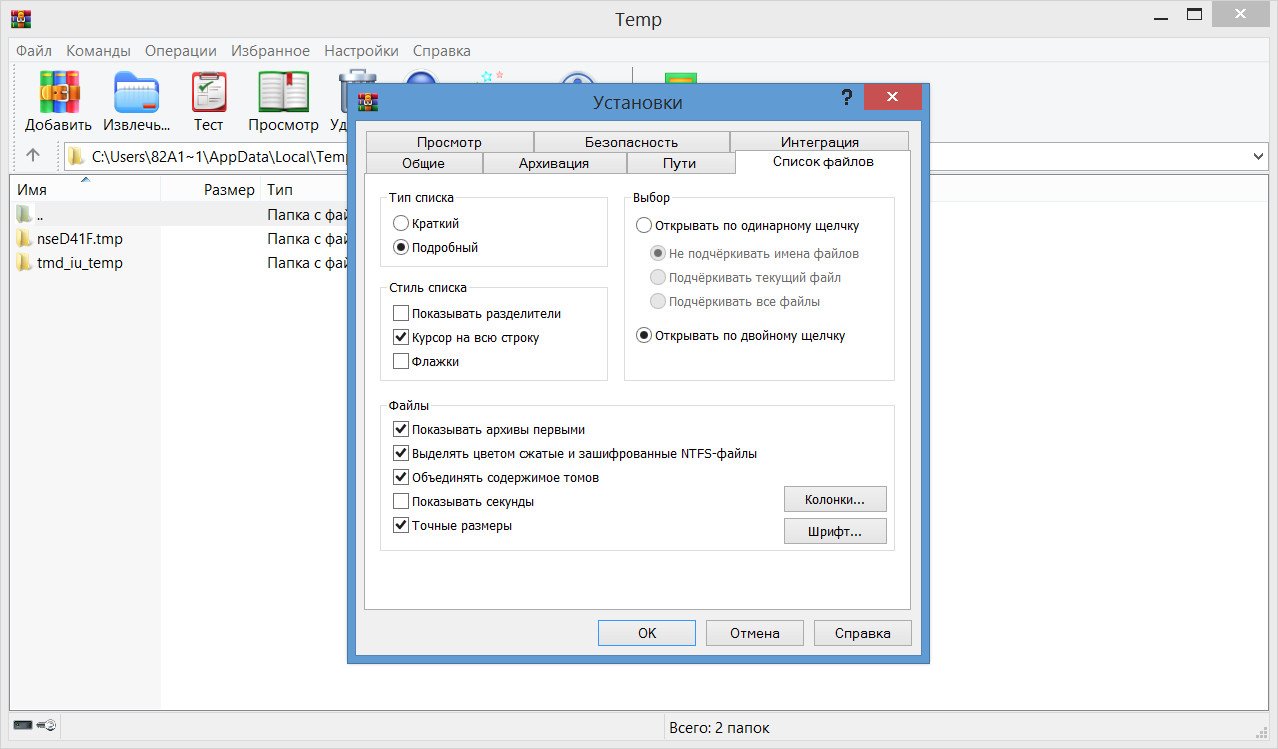Click the help question mark in dialog title
Screen dimensions: 1278x749
coord(847,97)
